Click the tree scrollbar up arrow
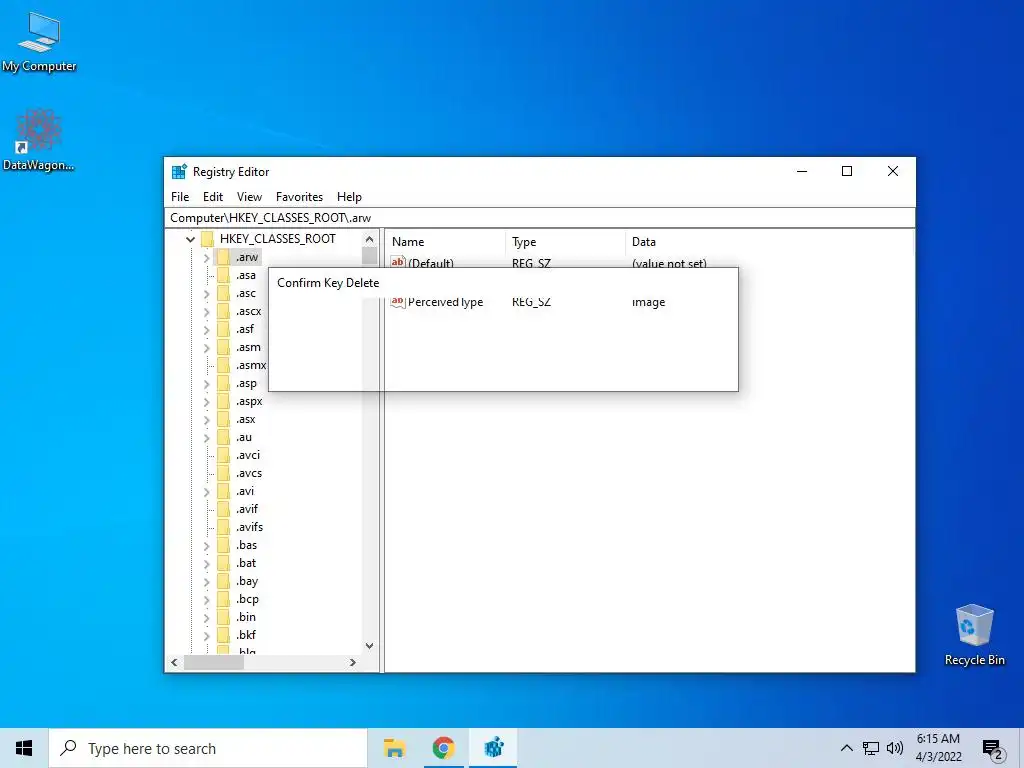Screen dimensions: 1024x768 (x=370, y=239)
